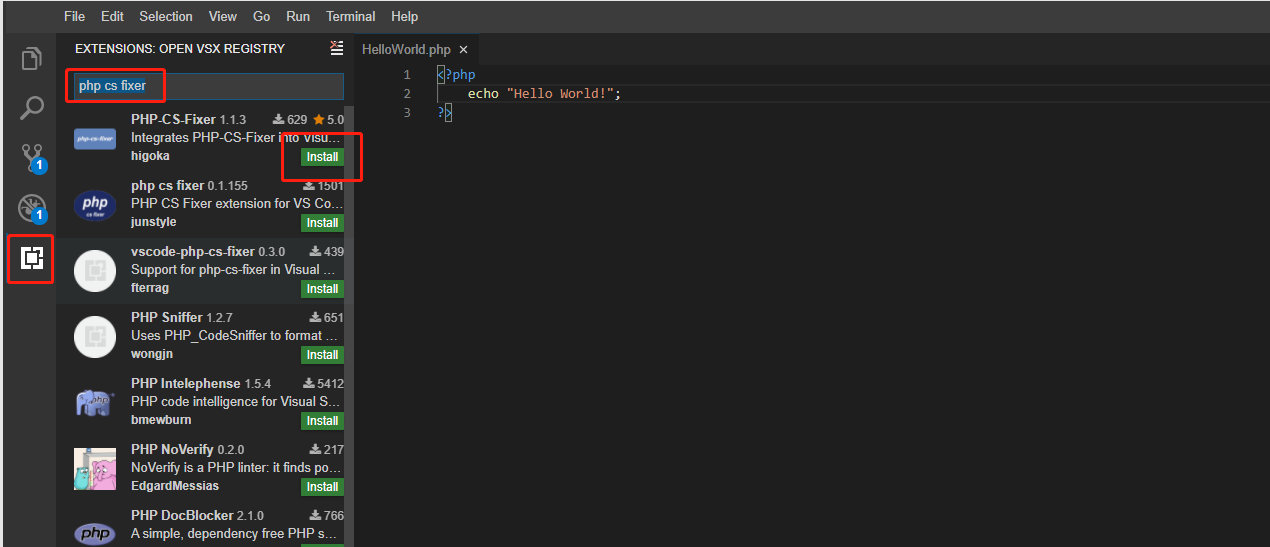Open the Run menu
This screenshot has height=547, width=1270.
click(298, 16)
